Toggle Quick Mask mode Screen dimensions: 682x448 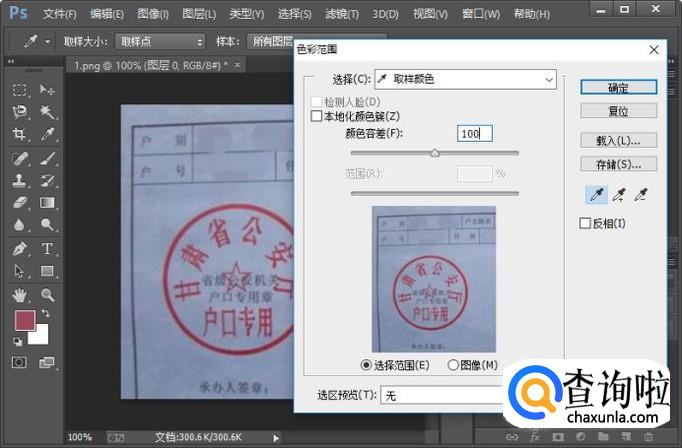(19, 362)
